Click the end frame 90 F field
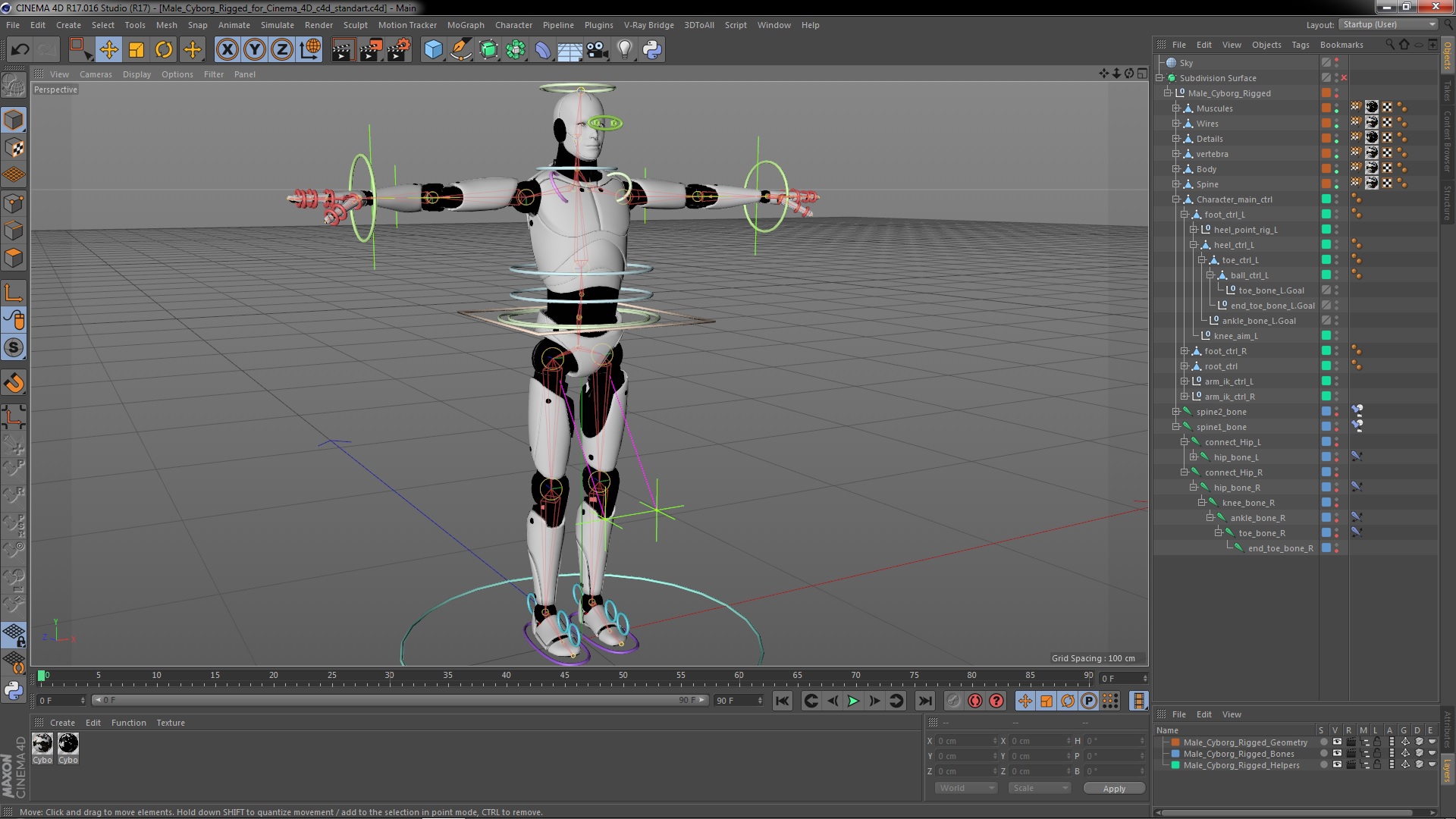This screenshot has width=1456, height=819. tap(739, 701)
